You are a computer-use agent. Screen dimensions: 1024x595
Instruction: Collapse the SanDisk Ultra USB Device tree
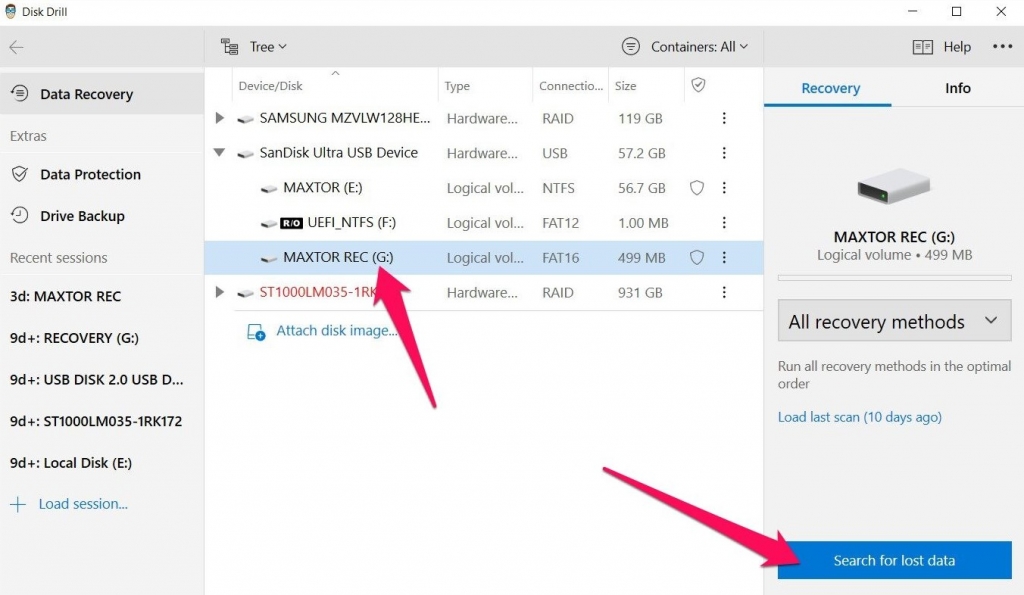click(220, 152)
